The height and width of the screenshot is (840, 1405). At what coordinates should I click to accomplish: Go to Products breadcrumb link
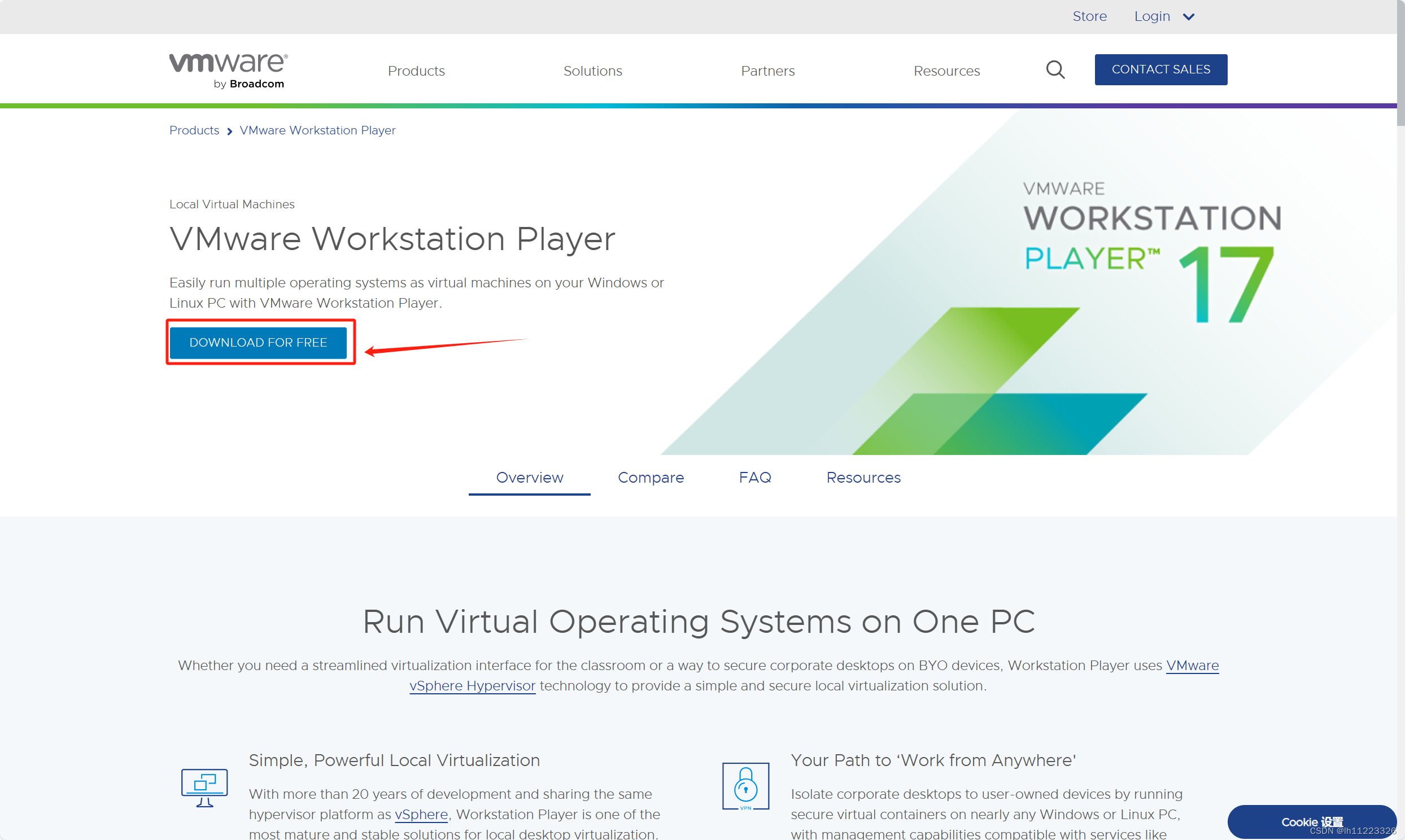pos(194,130)
